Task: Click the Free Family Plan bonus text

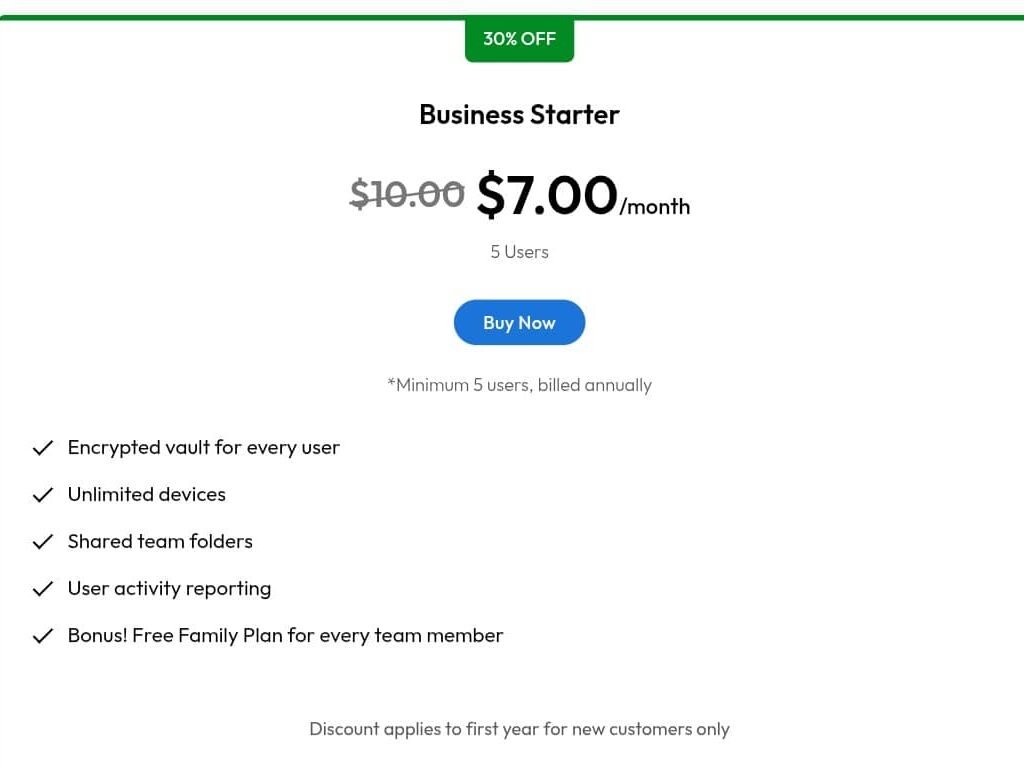Action: tap(285, 636)
